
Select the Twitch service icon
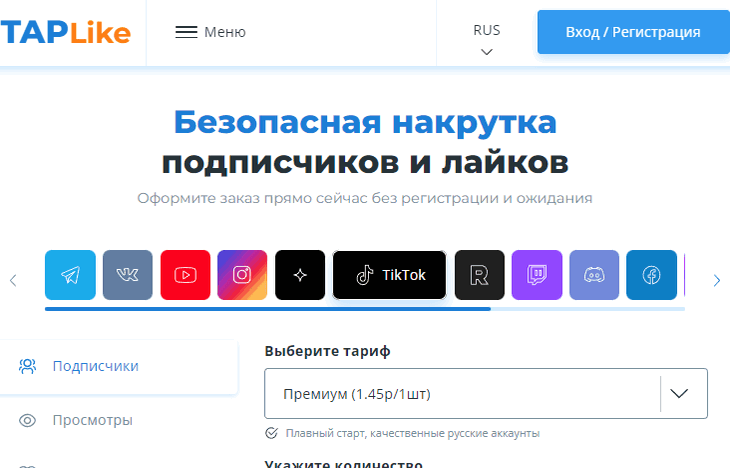pyautogui.click(x=537, y=275)
